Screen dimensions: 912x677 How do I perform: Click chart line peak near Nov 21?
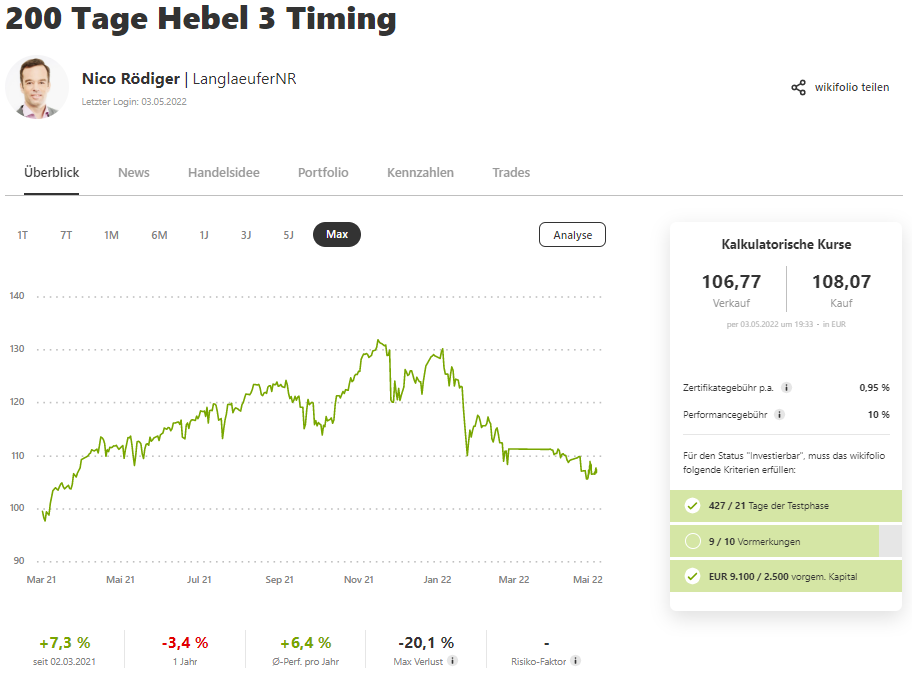coord(379,341)
